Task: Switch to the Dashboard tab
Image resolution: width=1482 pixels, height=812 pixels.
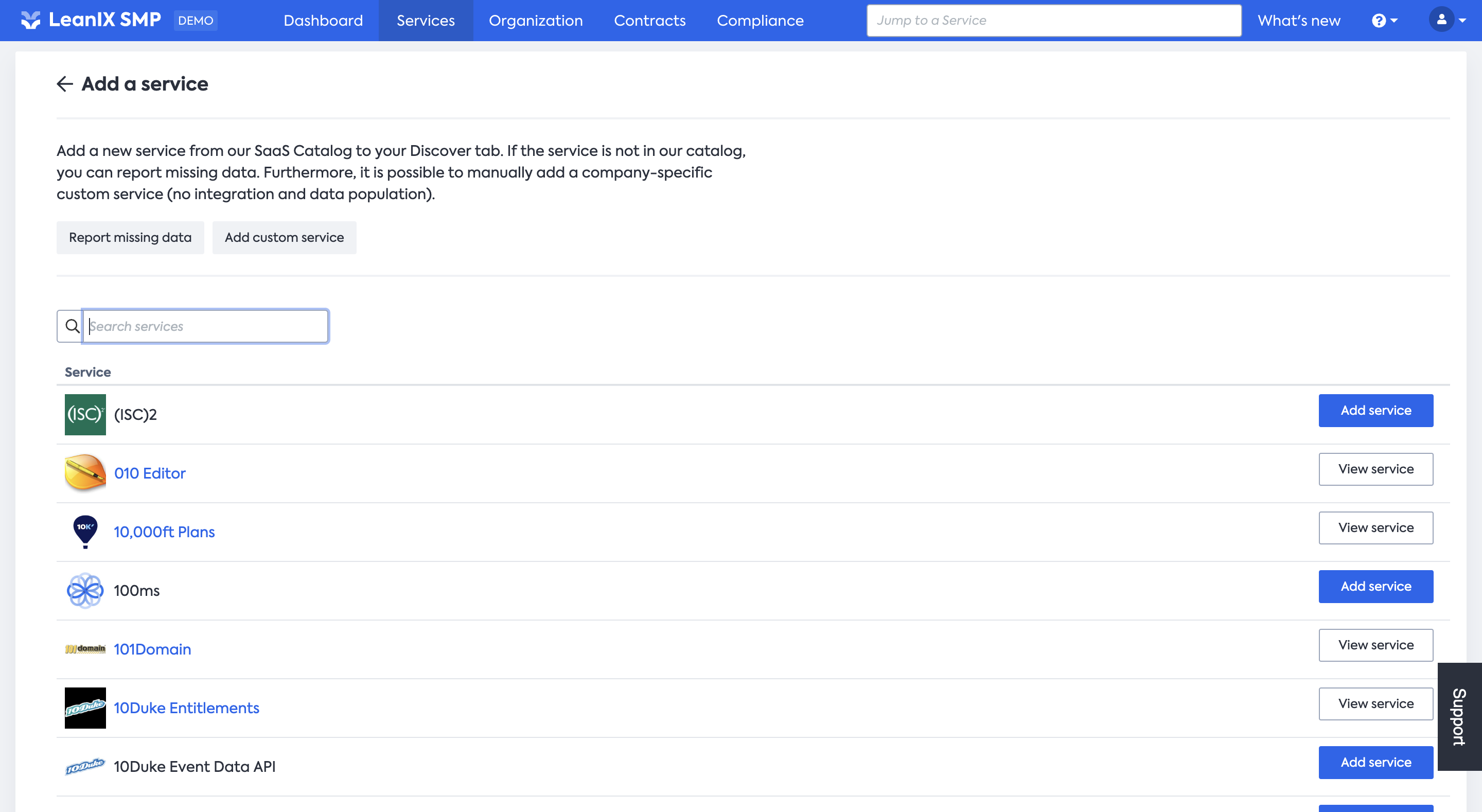Action: pos(323,21)
